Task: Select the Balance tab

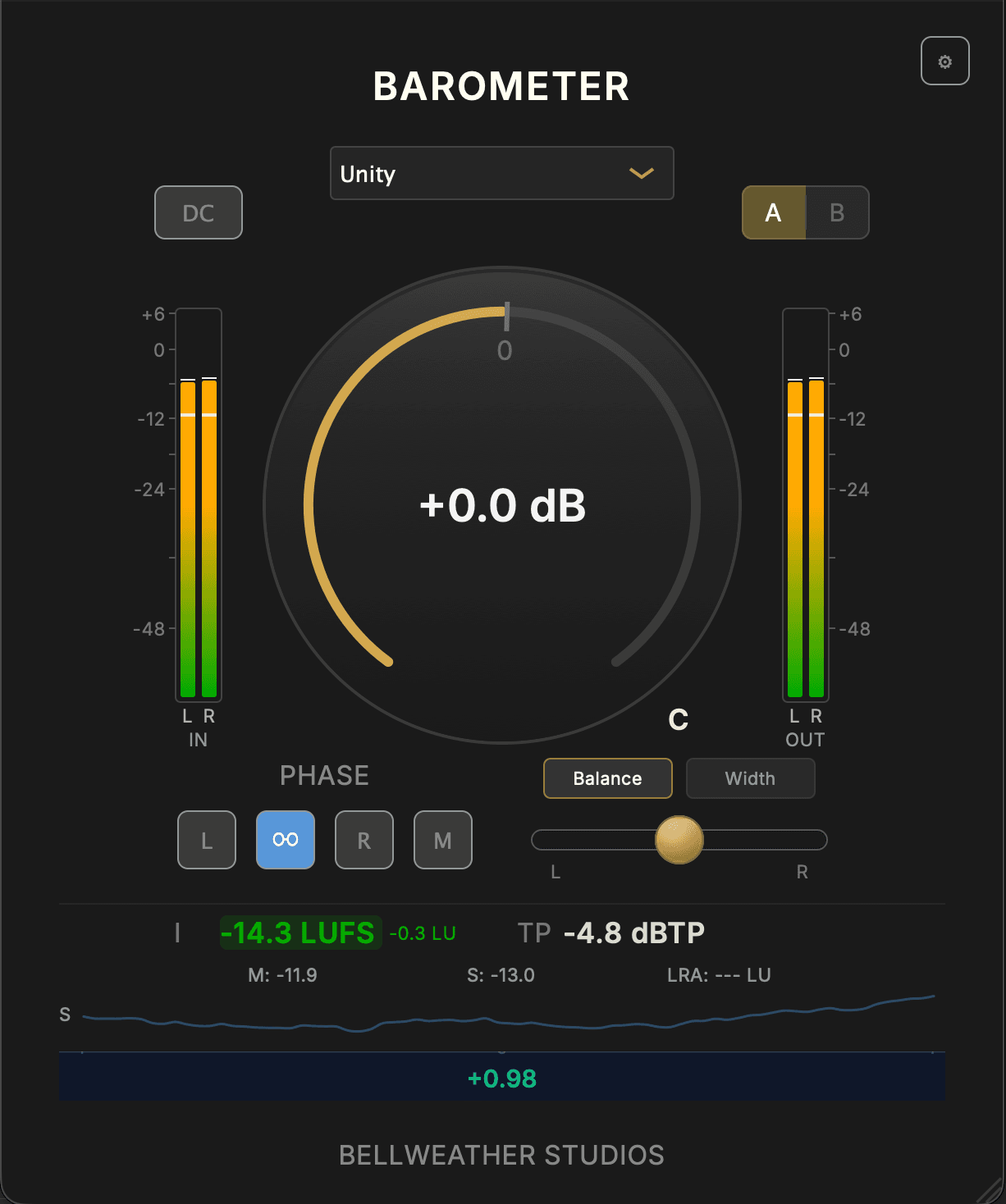Action: [x=608, y=778]
